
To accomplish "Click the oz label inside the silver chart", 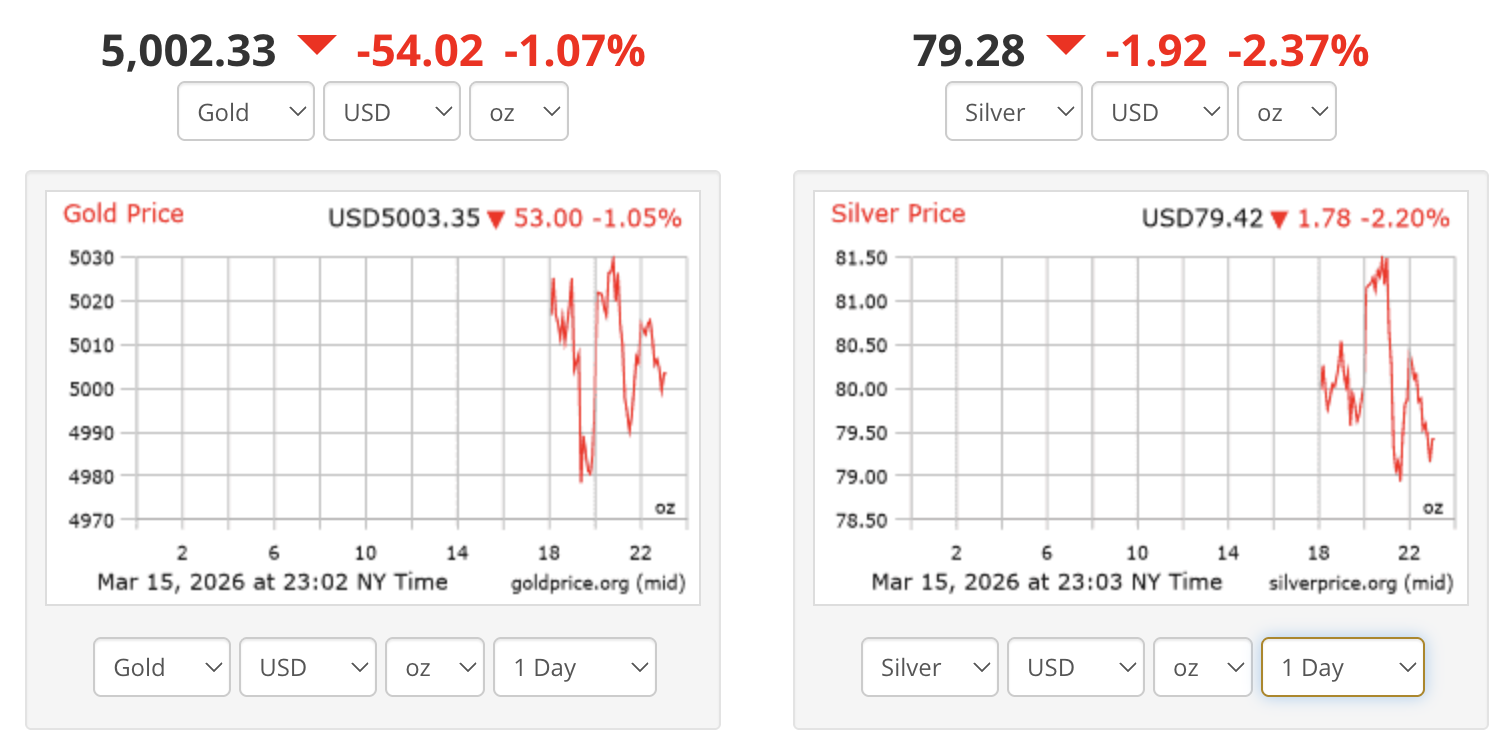I will click(x=1432, y=507).
